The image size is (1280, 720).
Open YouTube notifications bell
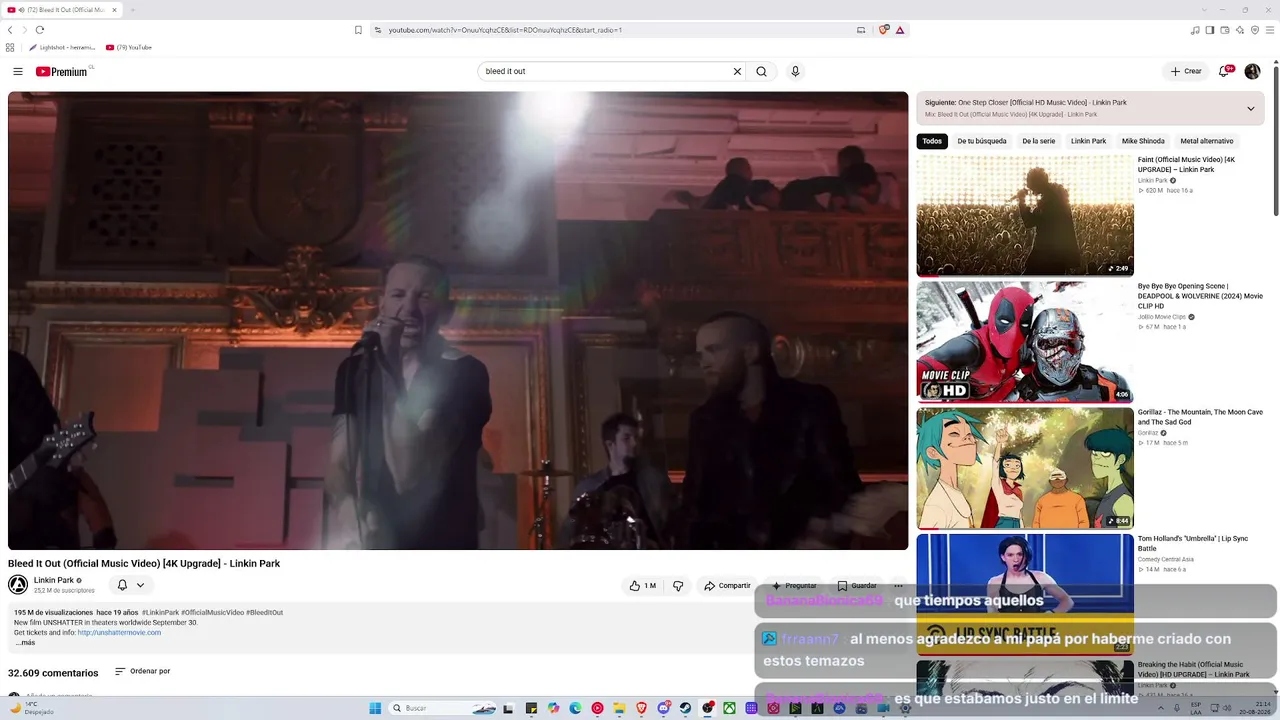pos(1224,71)
